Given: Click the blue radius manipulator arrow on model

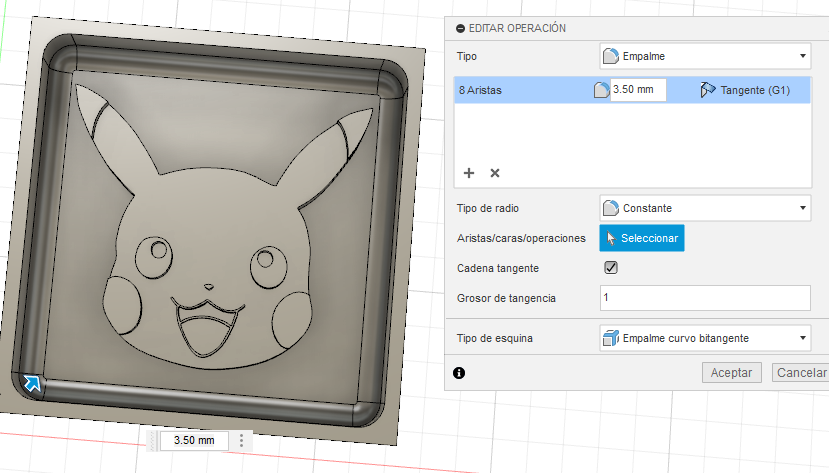Looking at the screenshot, I should [x=32, y=383].
